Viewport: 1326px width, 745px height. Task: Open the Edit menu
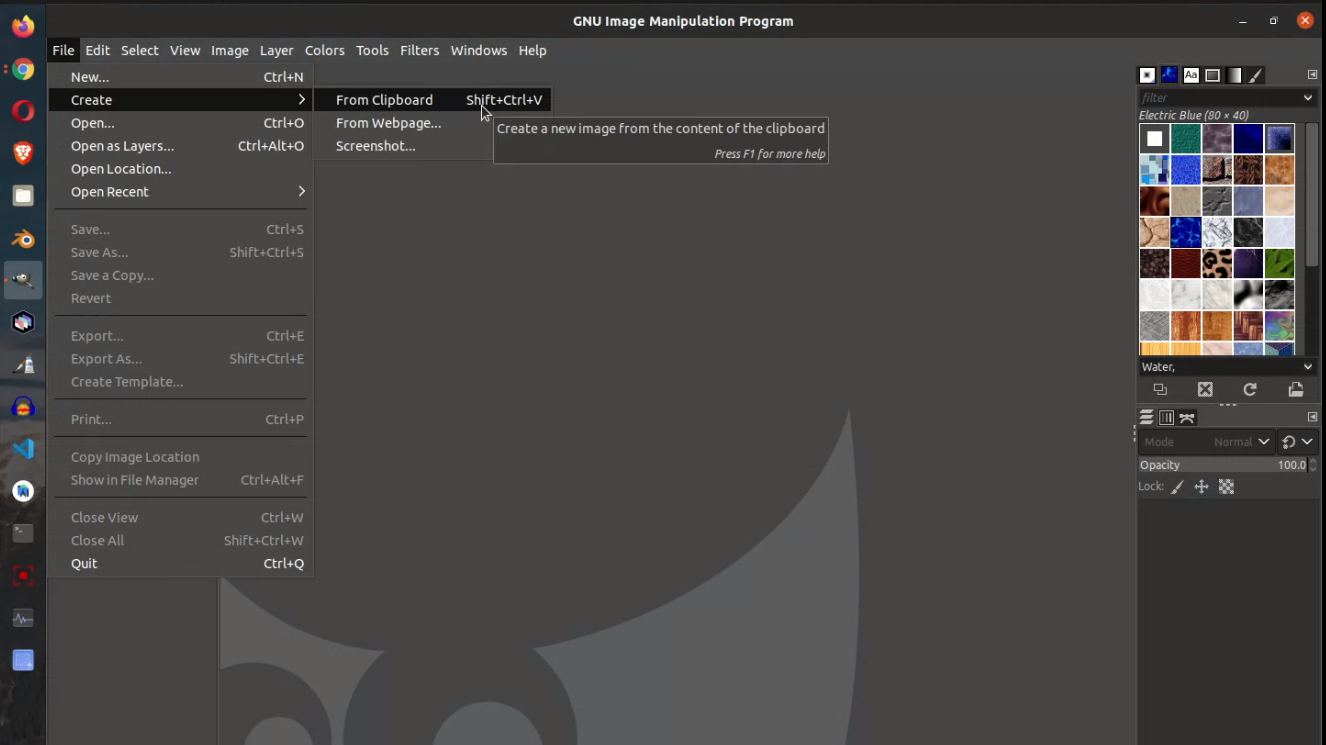pos(97,50)
